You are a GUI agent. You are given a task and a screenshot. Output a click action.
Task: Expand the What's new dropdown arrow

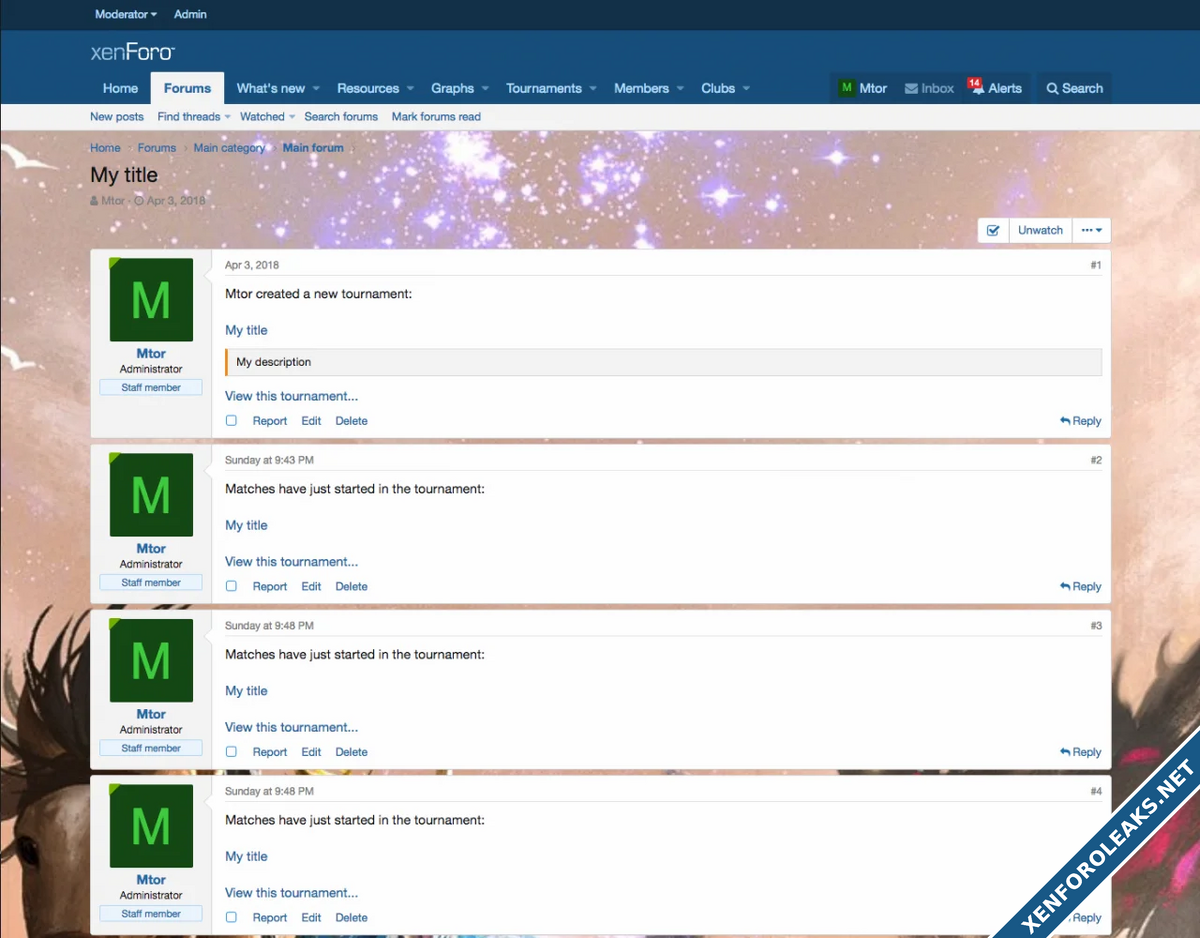[316, 89]
